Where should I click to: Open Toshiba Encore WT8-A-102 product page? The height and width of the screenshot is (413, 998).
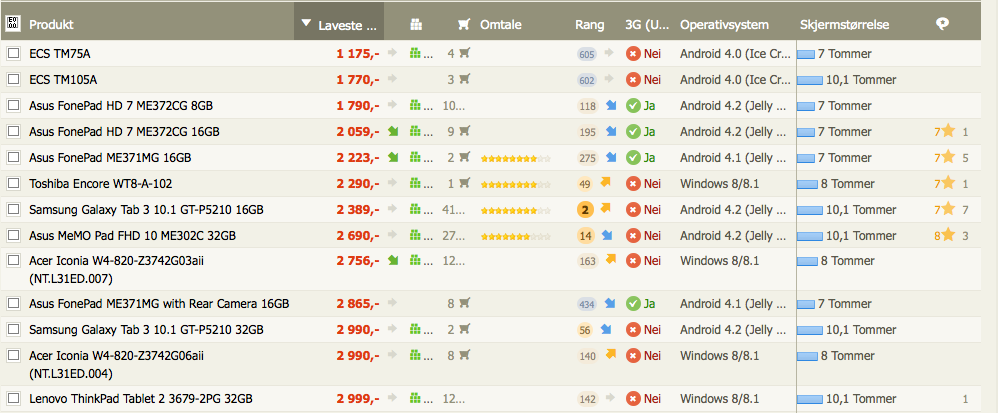tap(101, 183)
